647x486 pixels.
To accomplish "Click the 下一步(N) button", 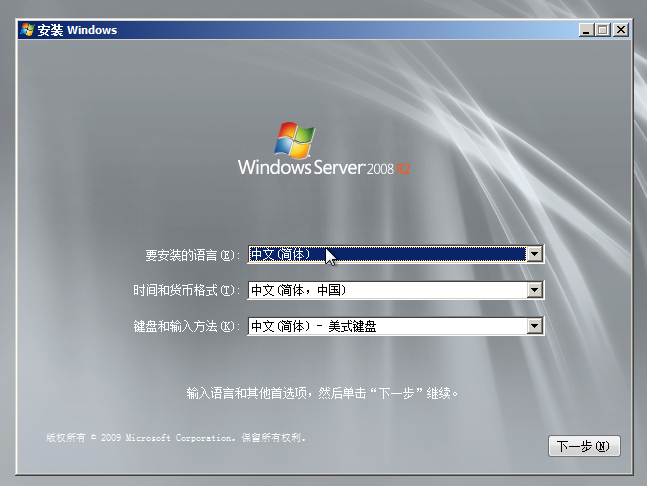I will click(x=584, y=446).
